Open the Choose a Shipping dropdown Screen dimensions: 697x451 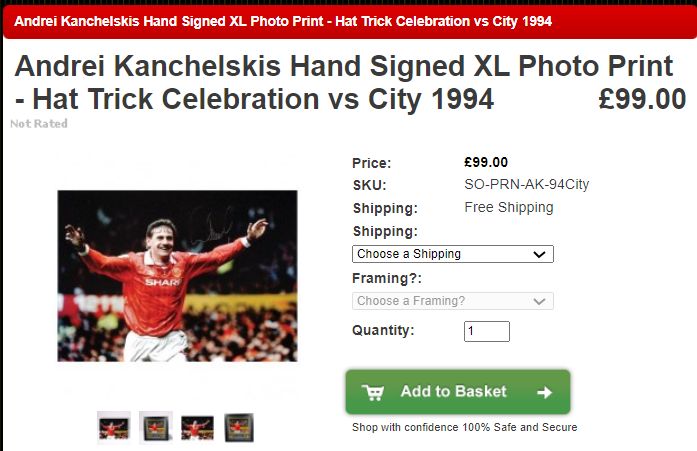(x=453, y=254)
